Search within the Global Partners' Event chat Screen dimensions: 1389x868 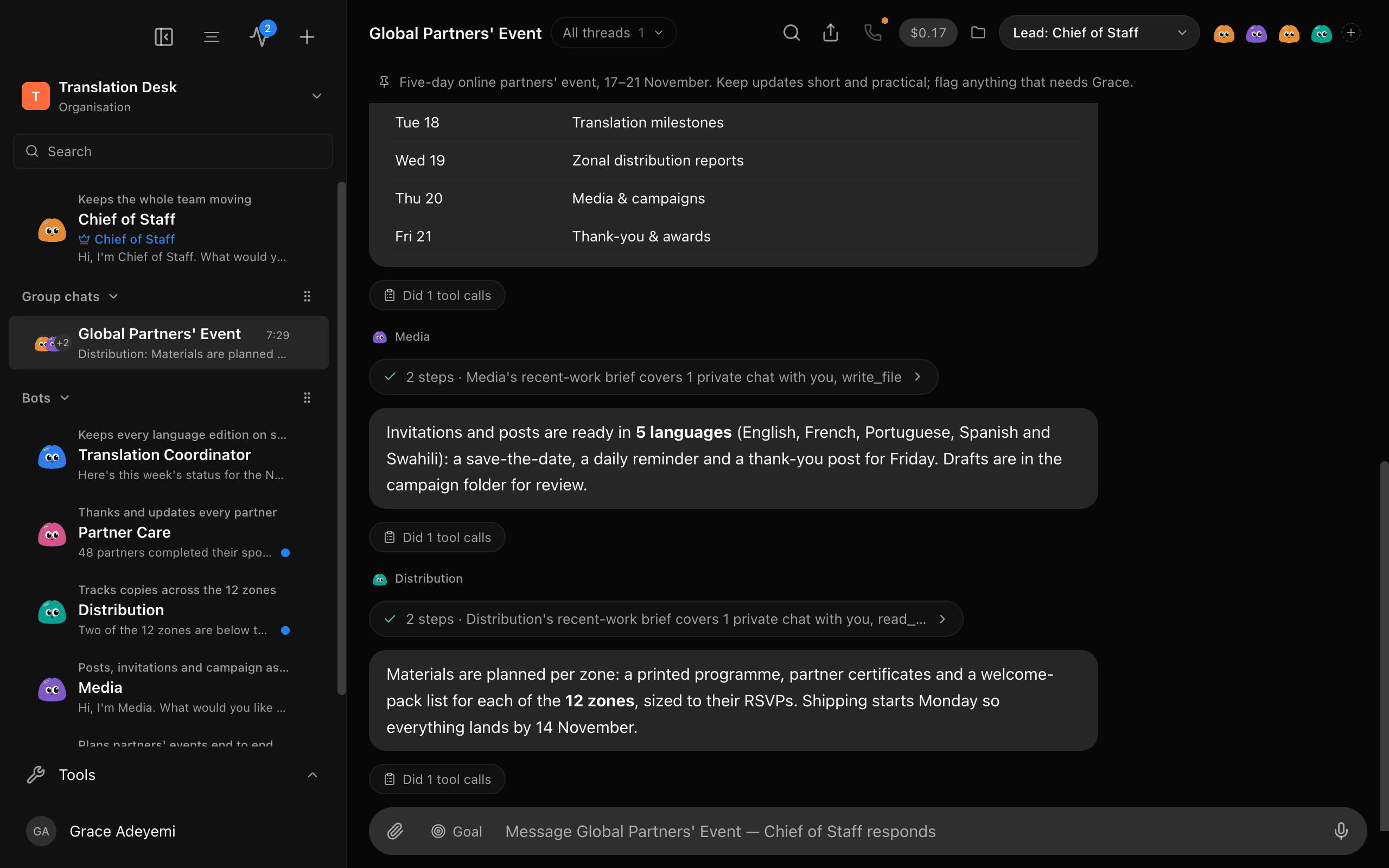[x=792, y=33]
